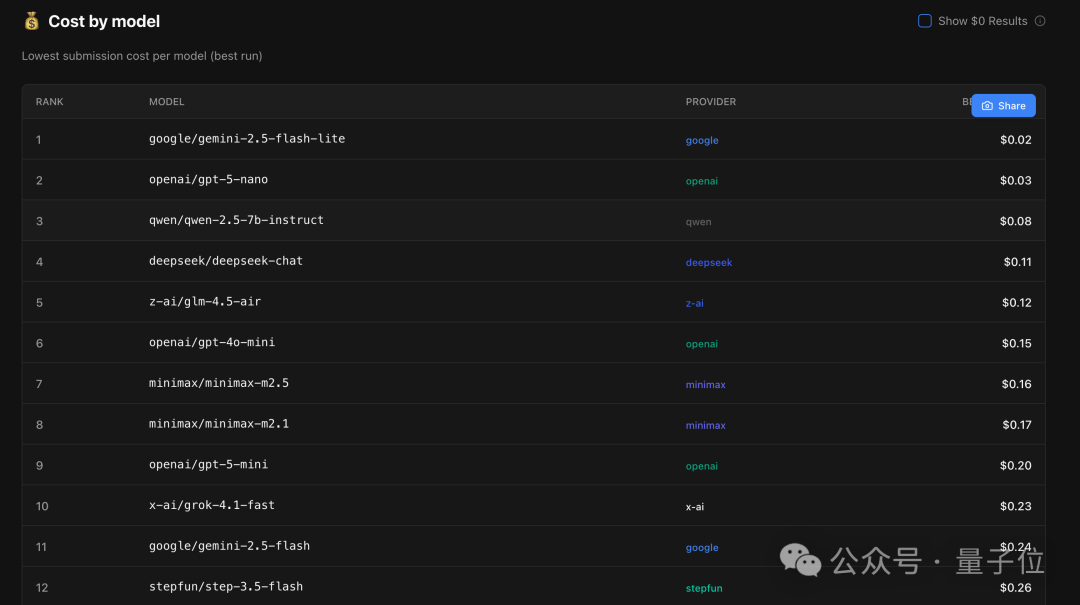Click the $0.02 cost value

pos(1016,140)
